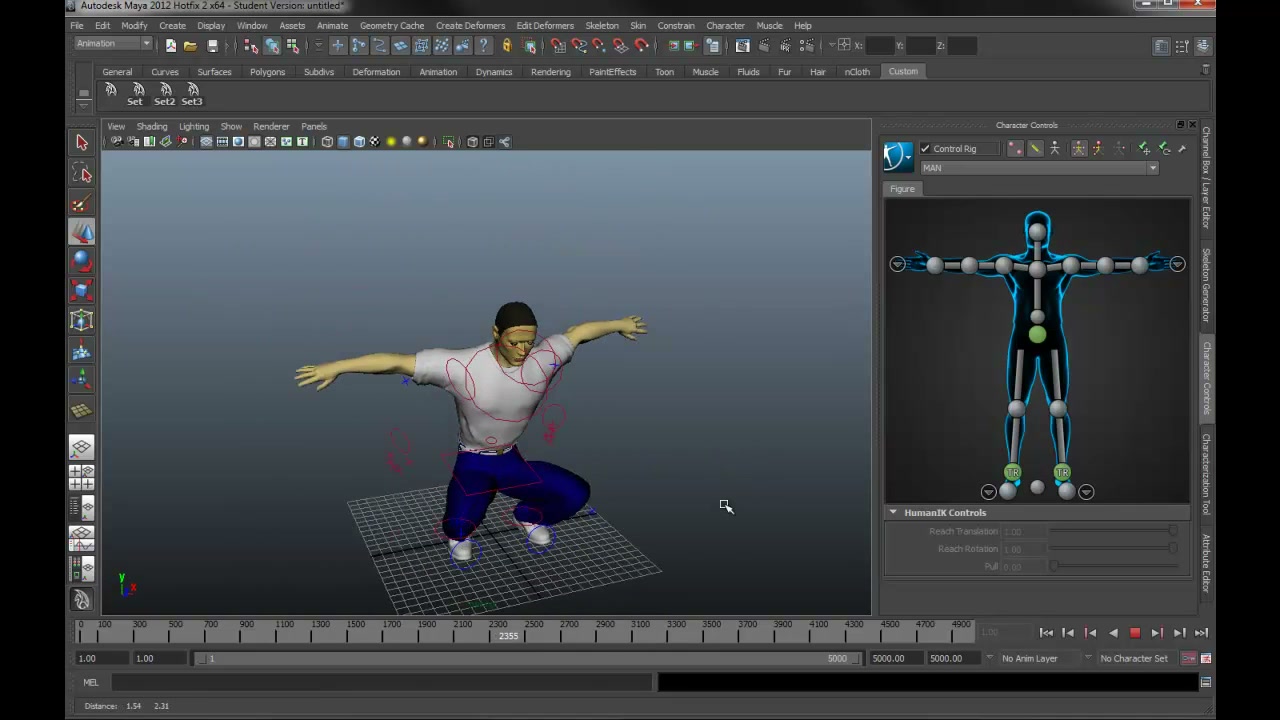Run the Set3 shelf script
1280x720 pixels.
click(192, 94)
